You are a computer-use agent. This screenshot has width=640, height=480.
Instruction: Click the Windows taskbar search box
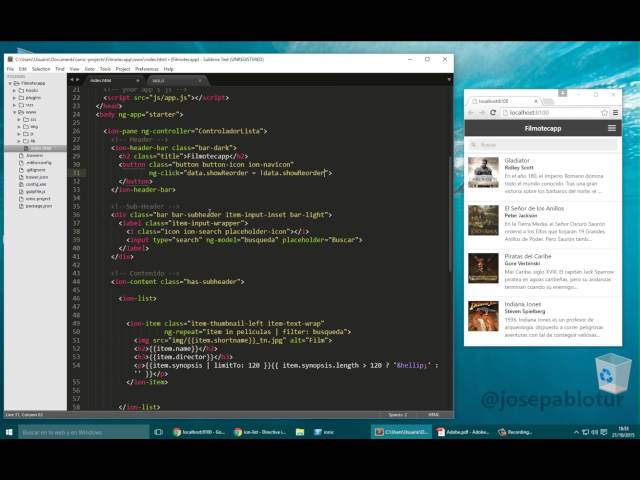tap(84, 432)
